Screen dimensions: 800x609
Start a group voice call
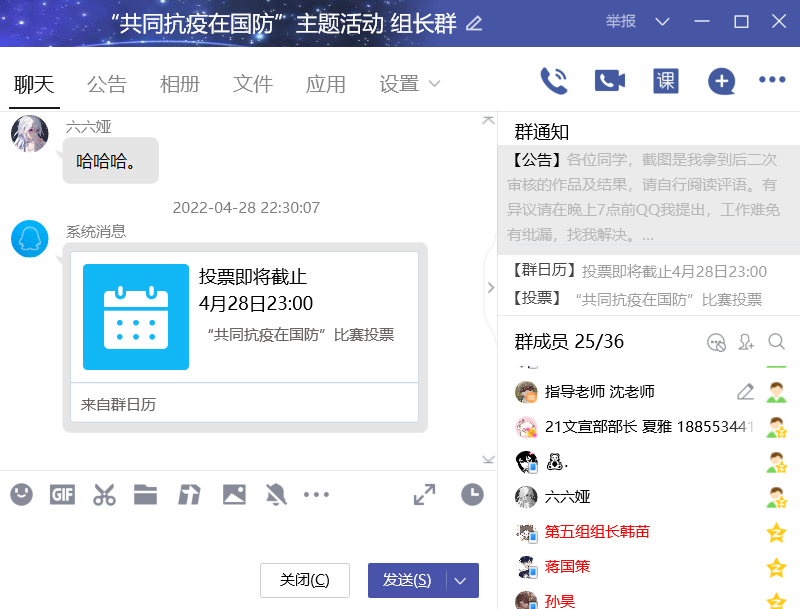coord(554,81)
